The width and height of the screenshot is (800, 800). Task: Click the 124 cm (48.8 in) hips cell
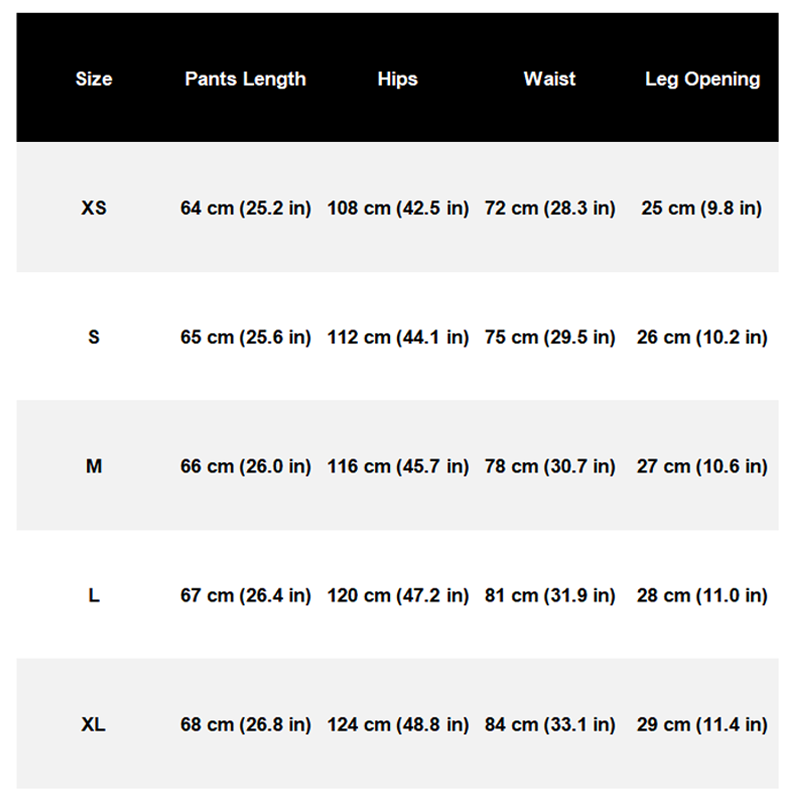point(398,724)
